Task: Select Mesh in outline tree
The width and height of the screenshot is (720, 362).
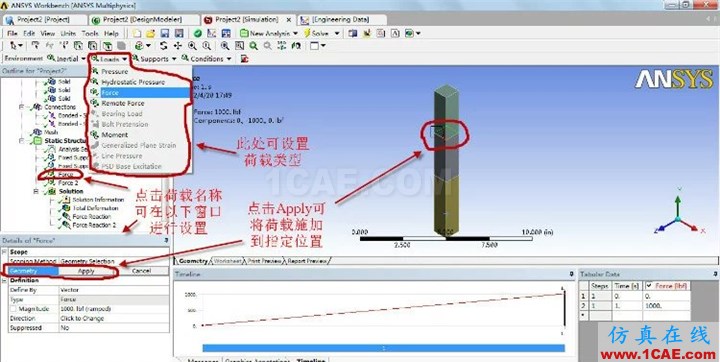Action: pyautogui.click(x=51, y=132)
